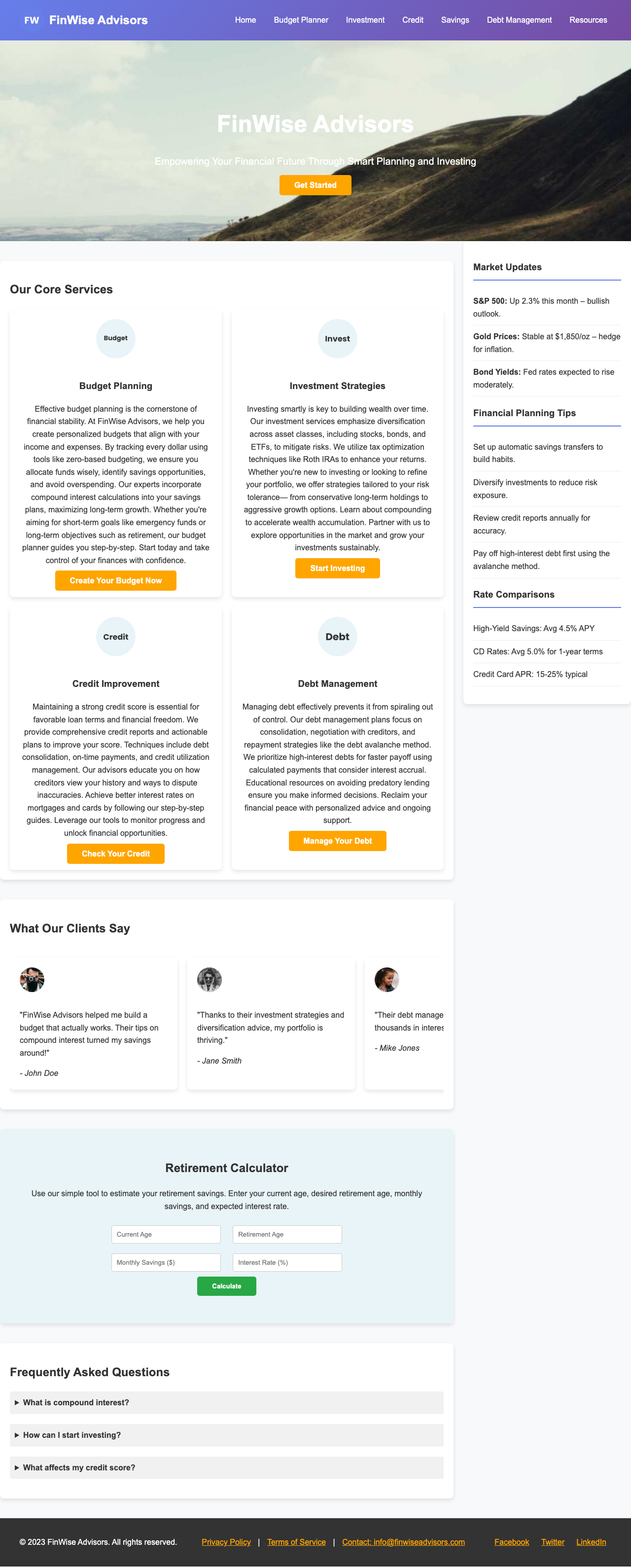This screenshot has width=631, height=1568.
Task: Select the Debt circular service icon
Action: click(x=337, y=636)
